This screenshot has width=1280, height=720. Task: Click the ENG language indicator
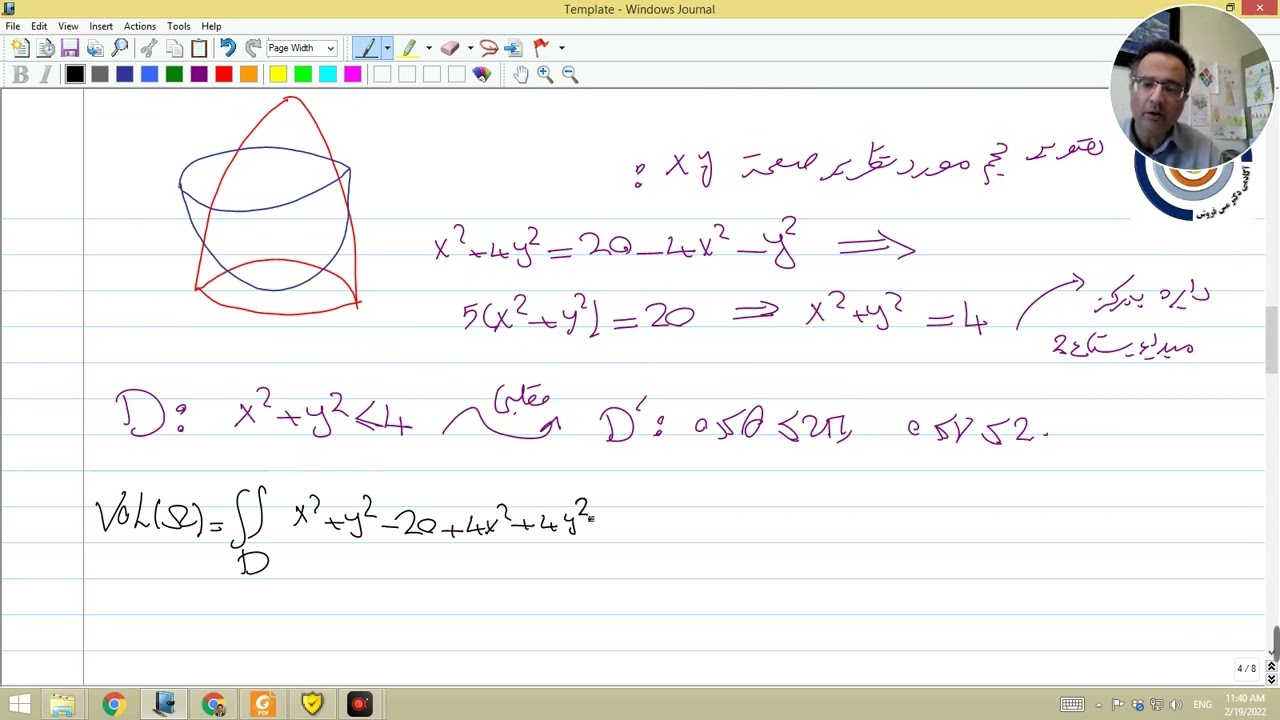point(1202,705)
